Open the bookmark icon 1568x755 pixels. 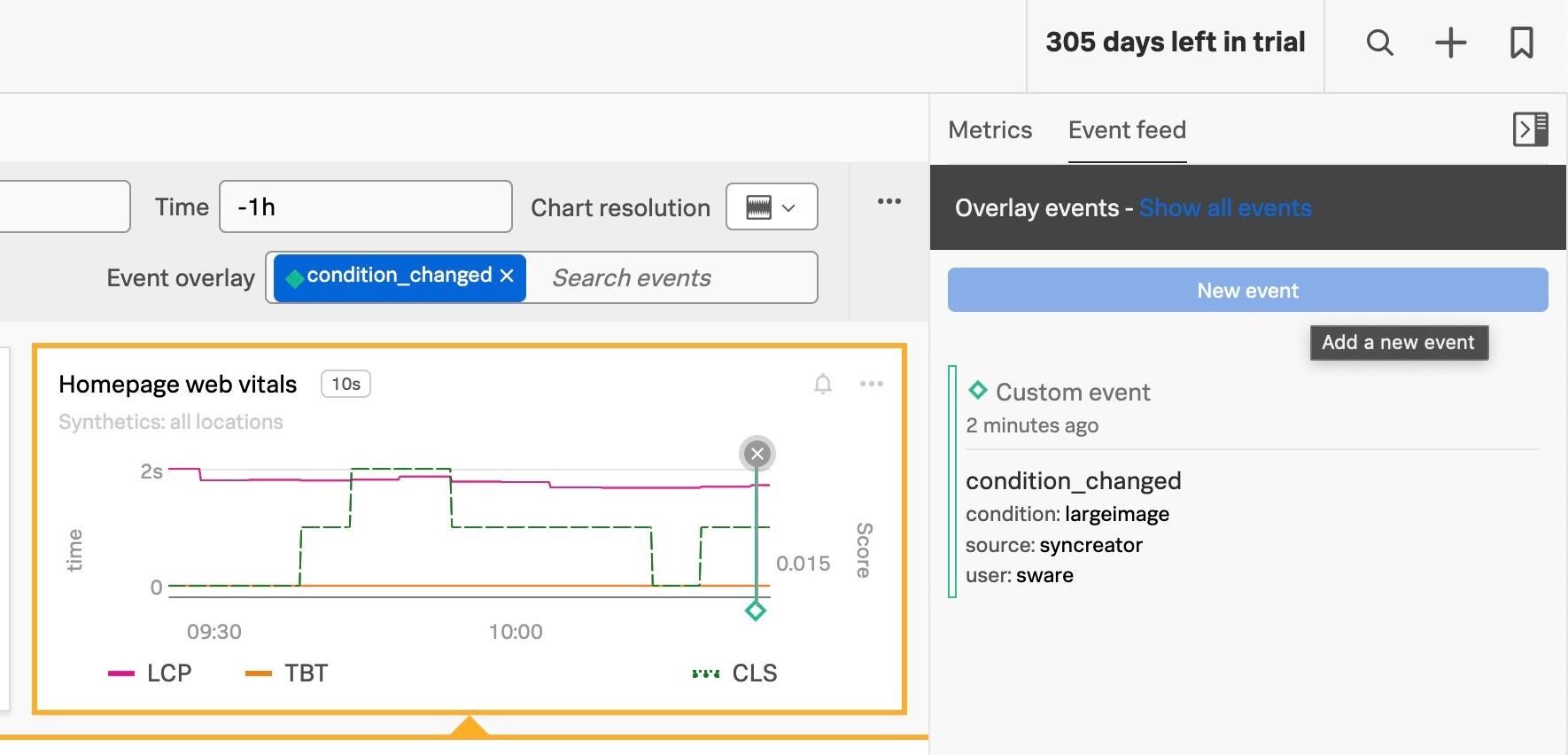tap(1521, 43)
